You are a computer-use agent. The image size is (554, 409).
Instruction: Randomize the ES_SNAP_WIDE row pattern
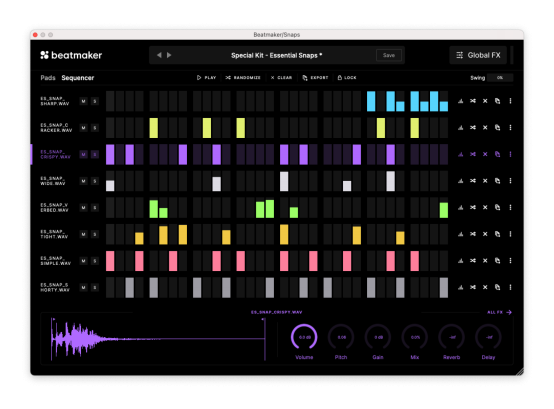click(x=473, y=181)
